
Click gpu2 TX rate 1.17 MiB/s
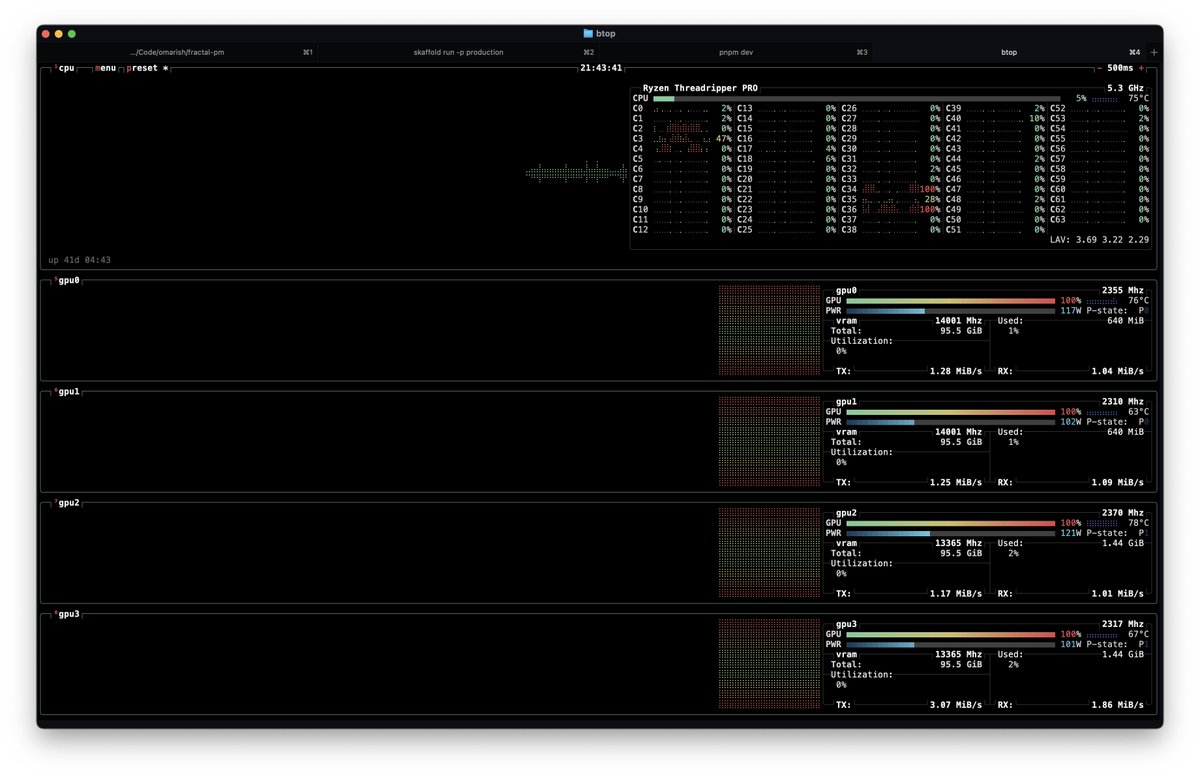[x=956, y=593]
